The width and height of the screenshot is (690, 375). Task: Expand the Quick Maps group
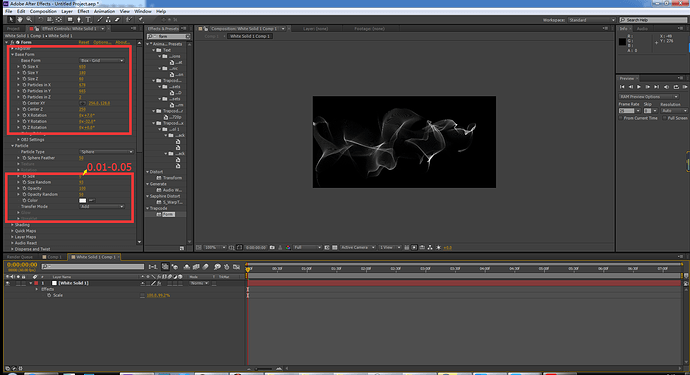point(12,231)
